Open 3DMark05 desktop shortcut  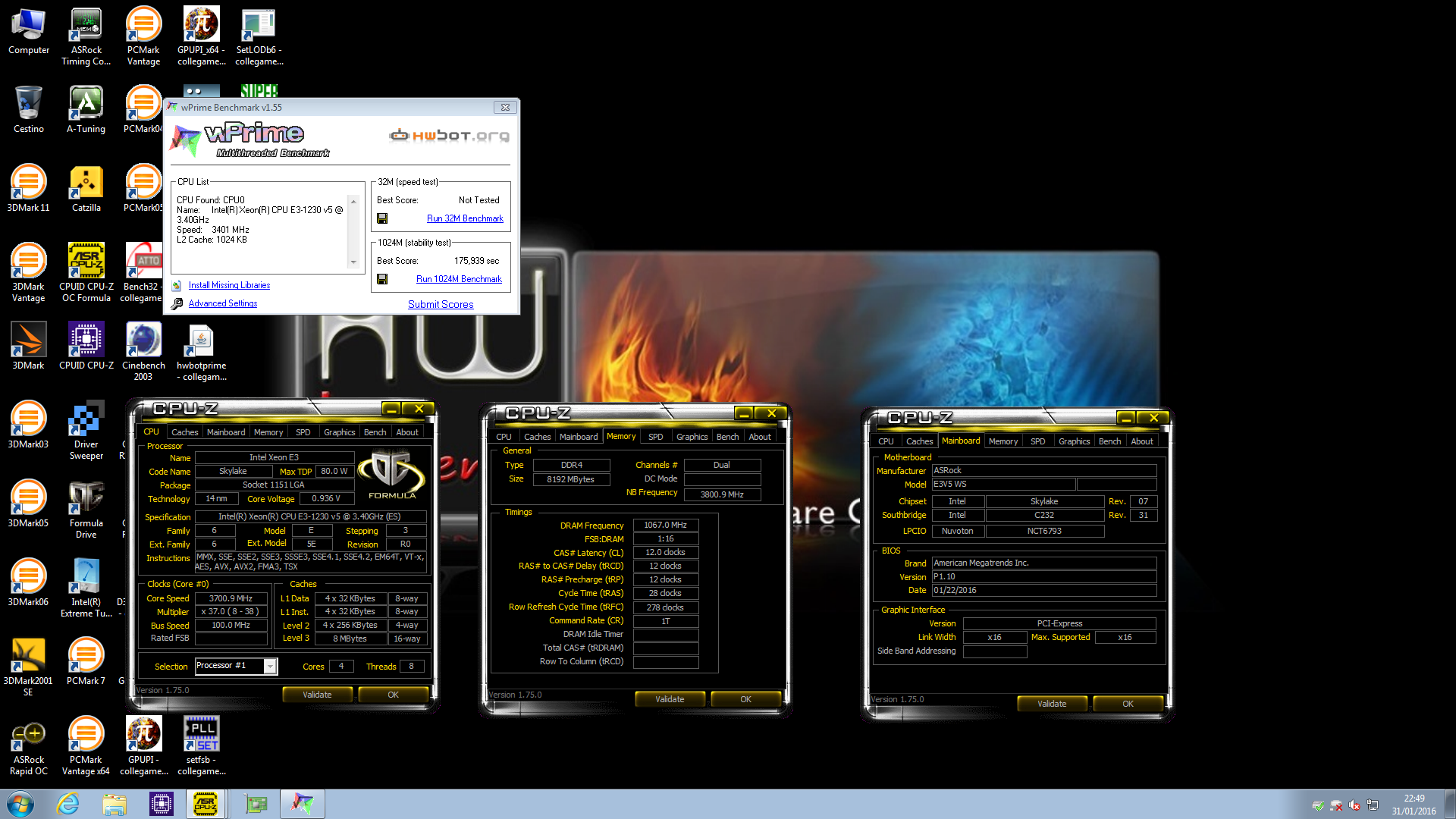[x=29, y=504]
